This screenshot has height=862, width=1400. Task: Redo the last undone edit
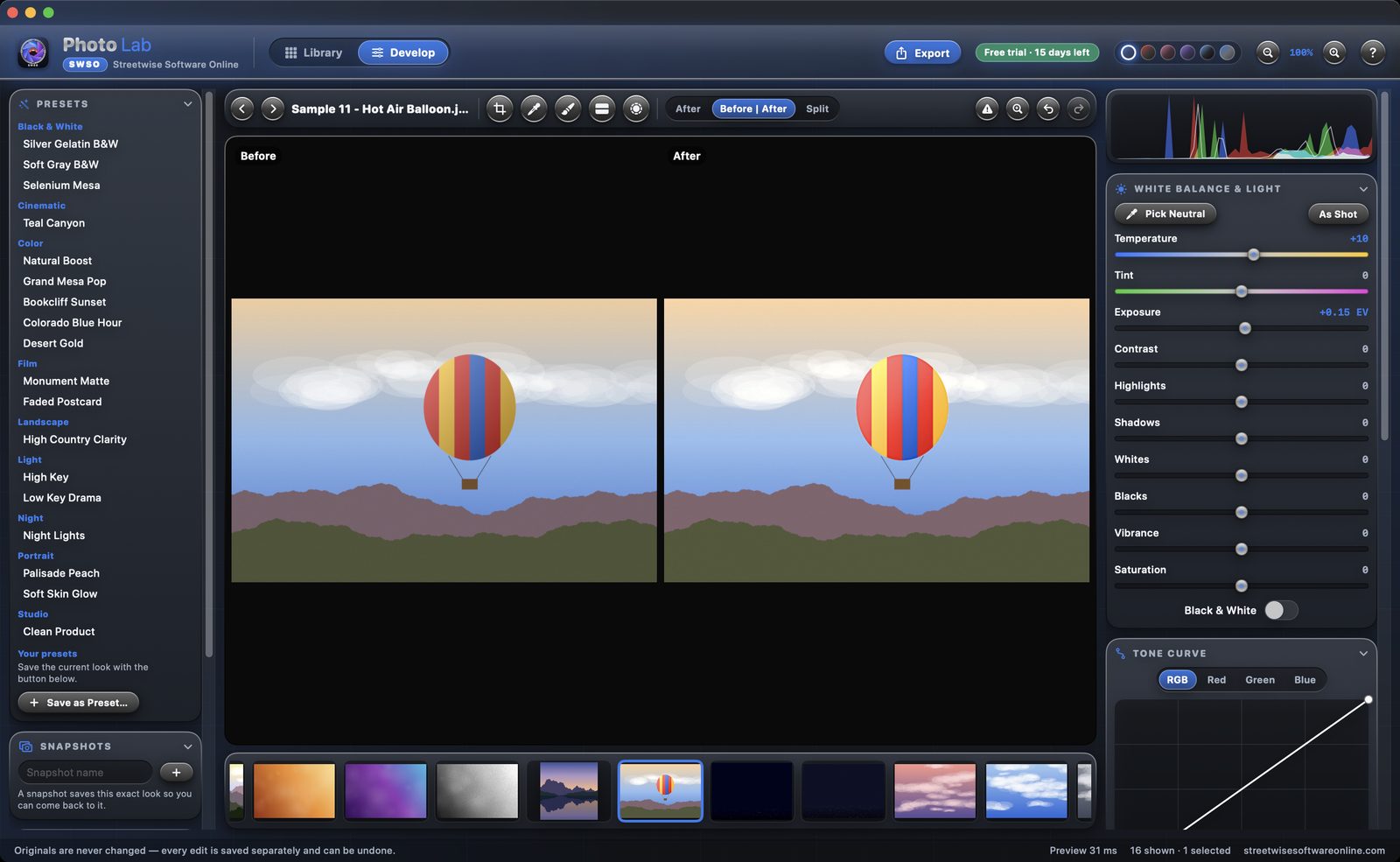point(1079,109)
